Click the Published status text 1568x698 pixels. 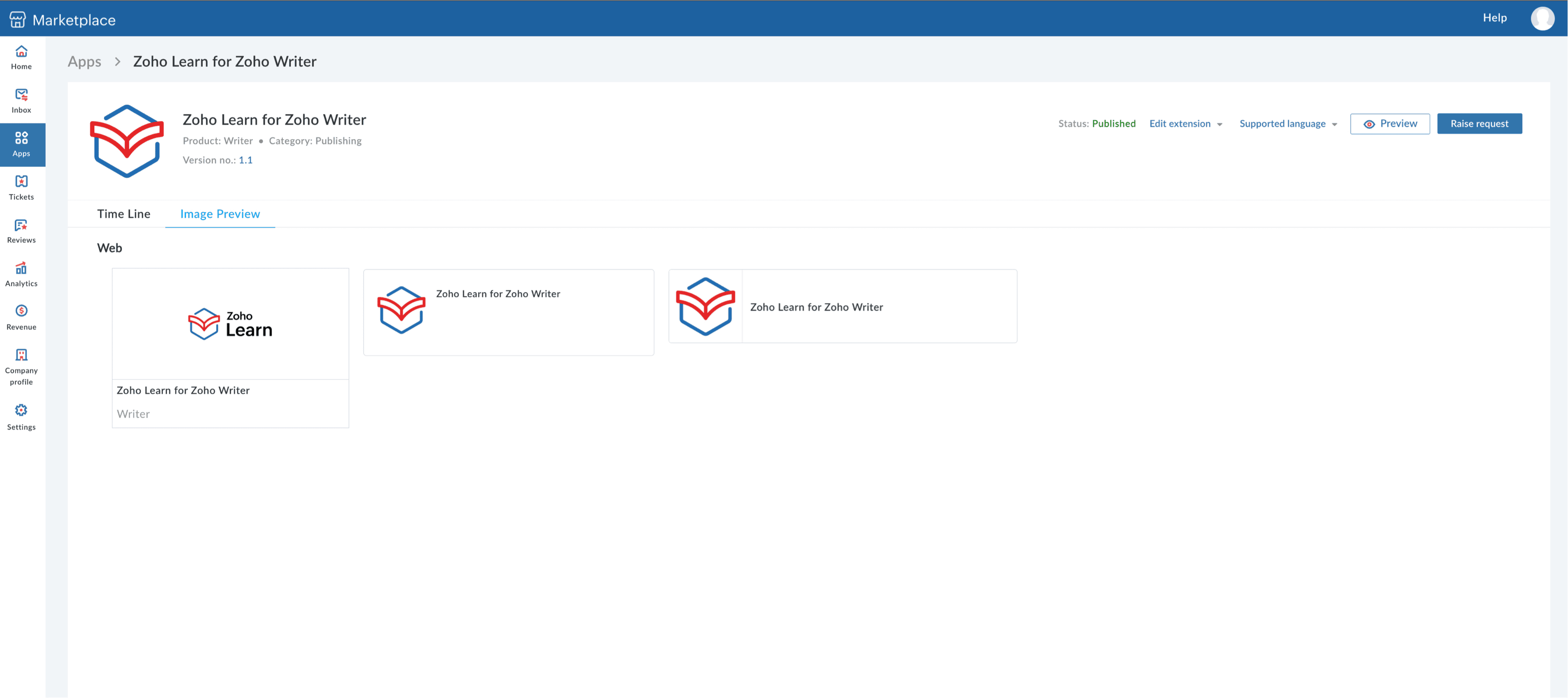click(1113, 124)
